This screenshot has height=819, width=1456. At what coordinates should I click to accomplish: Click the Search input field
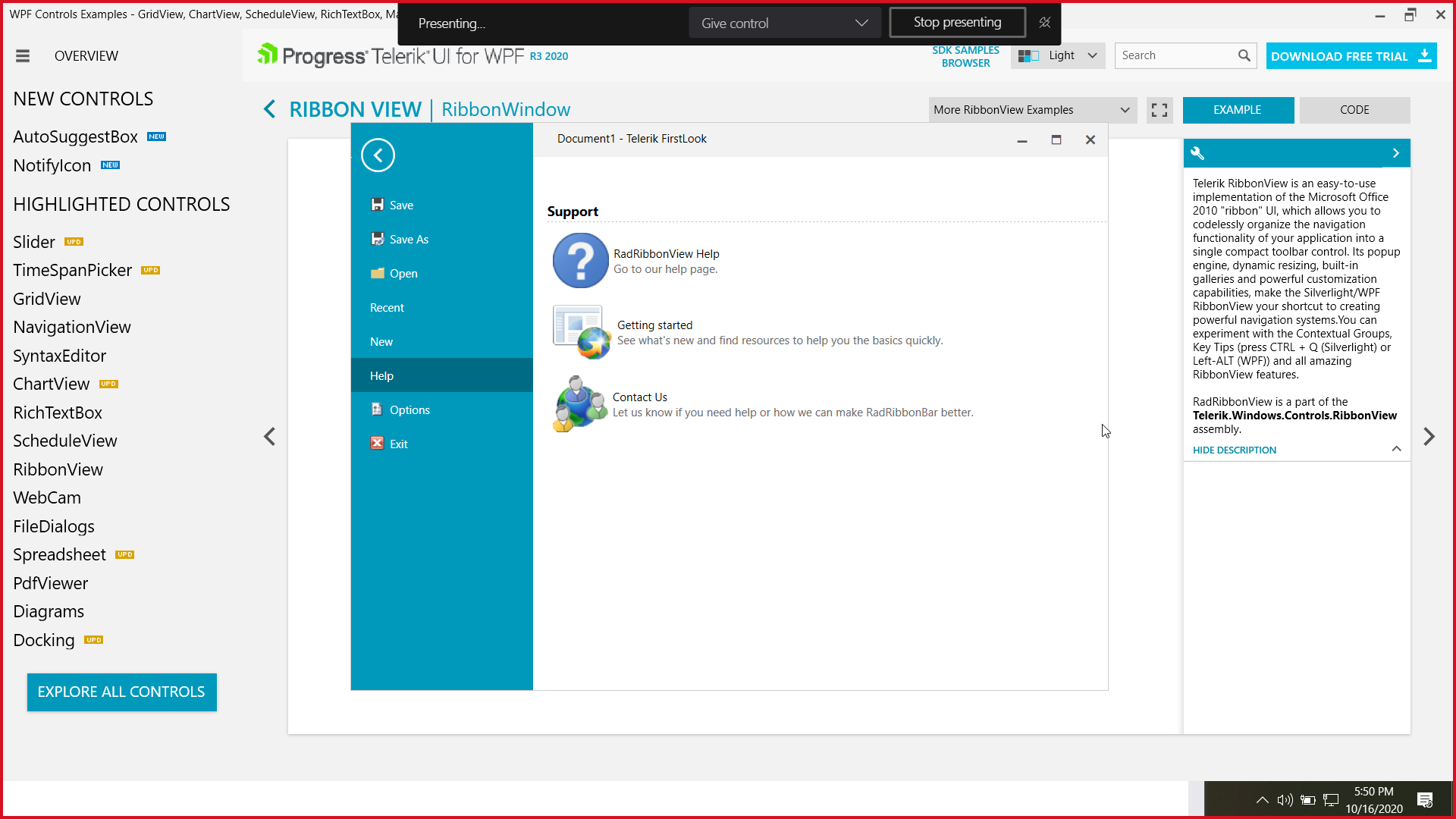1175,55
